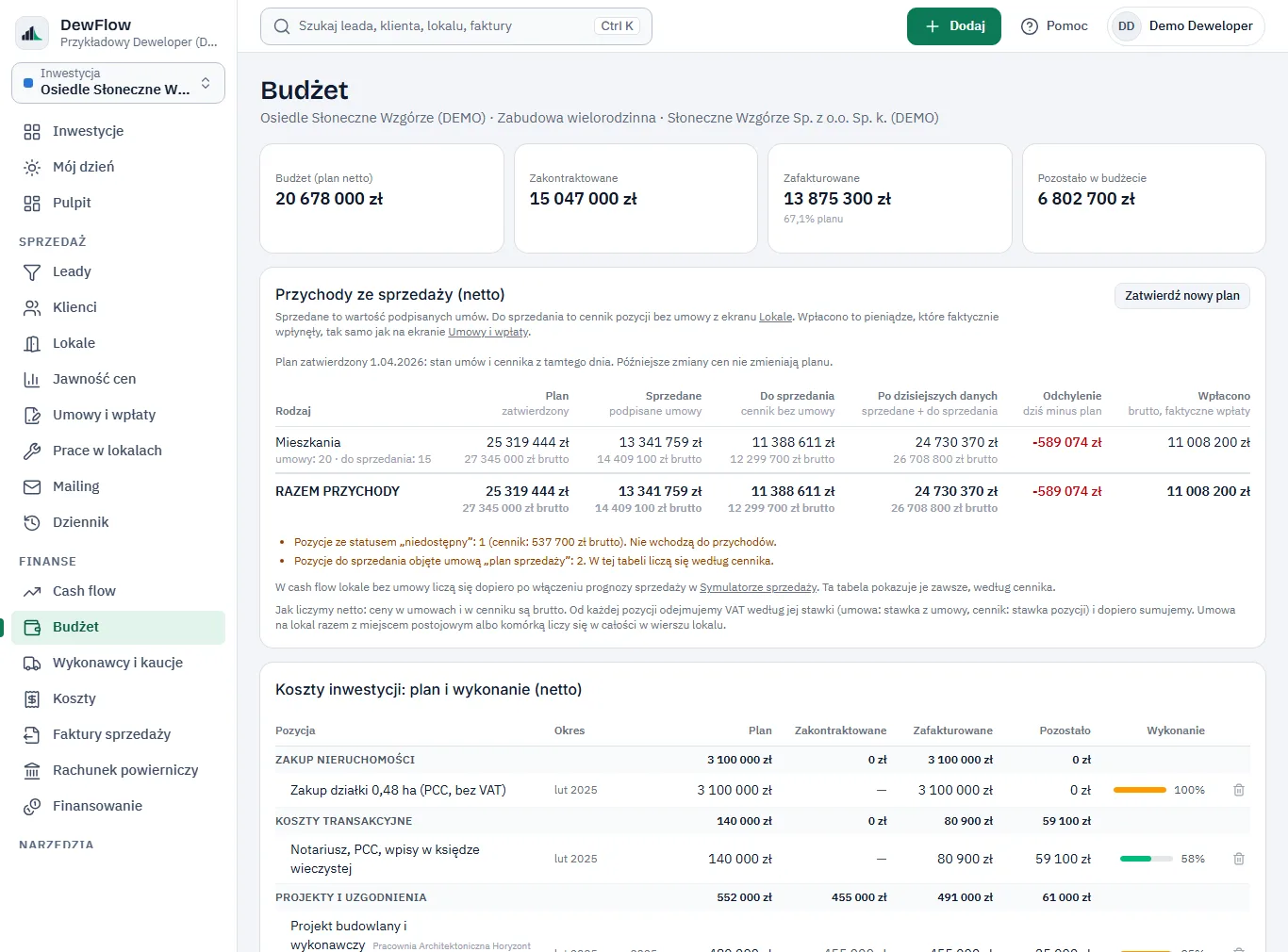The image size is (1288, 952).
Task: Open Lokale building icon
Action: pyautogui.click(x=32, y=343)
